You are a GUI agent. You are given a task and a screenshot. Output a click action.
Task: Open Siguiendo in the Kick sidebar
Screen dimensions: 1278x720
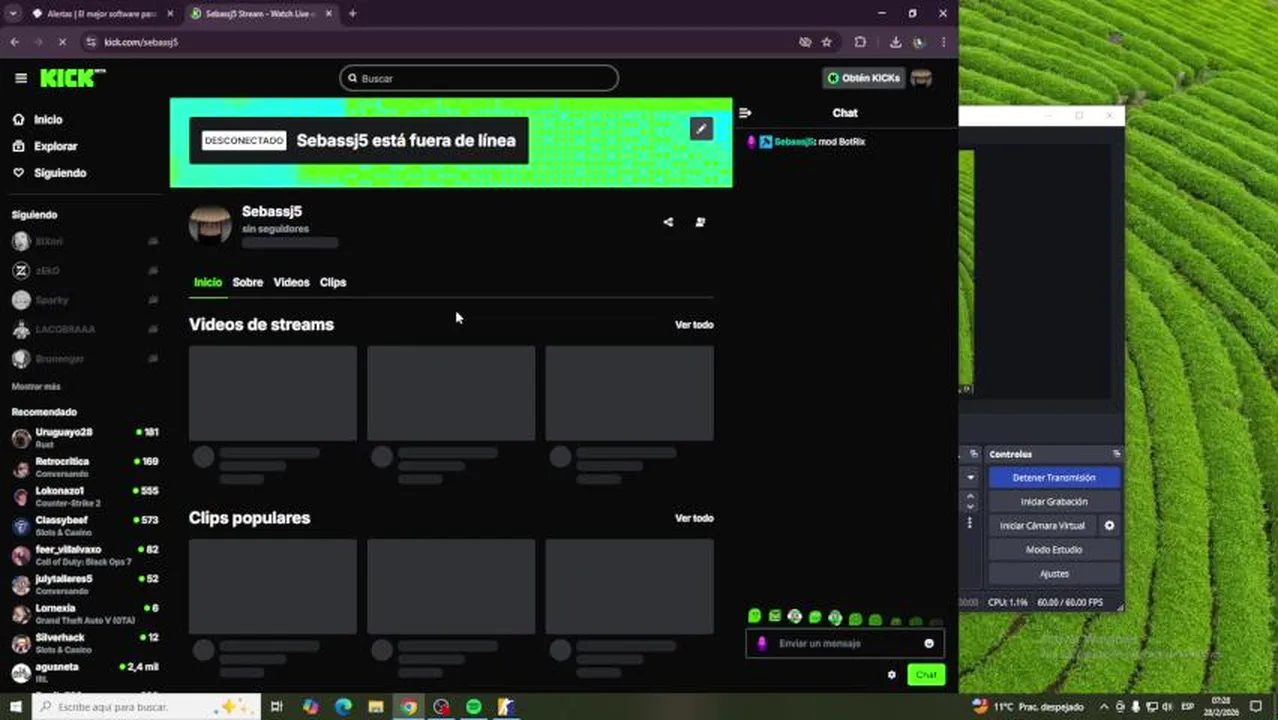50,173
